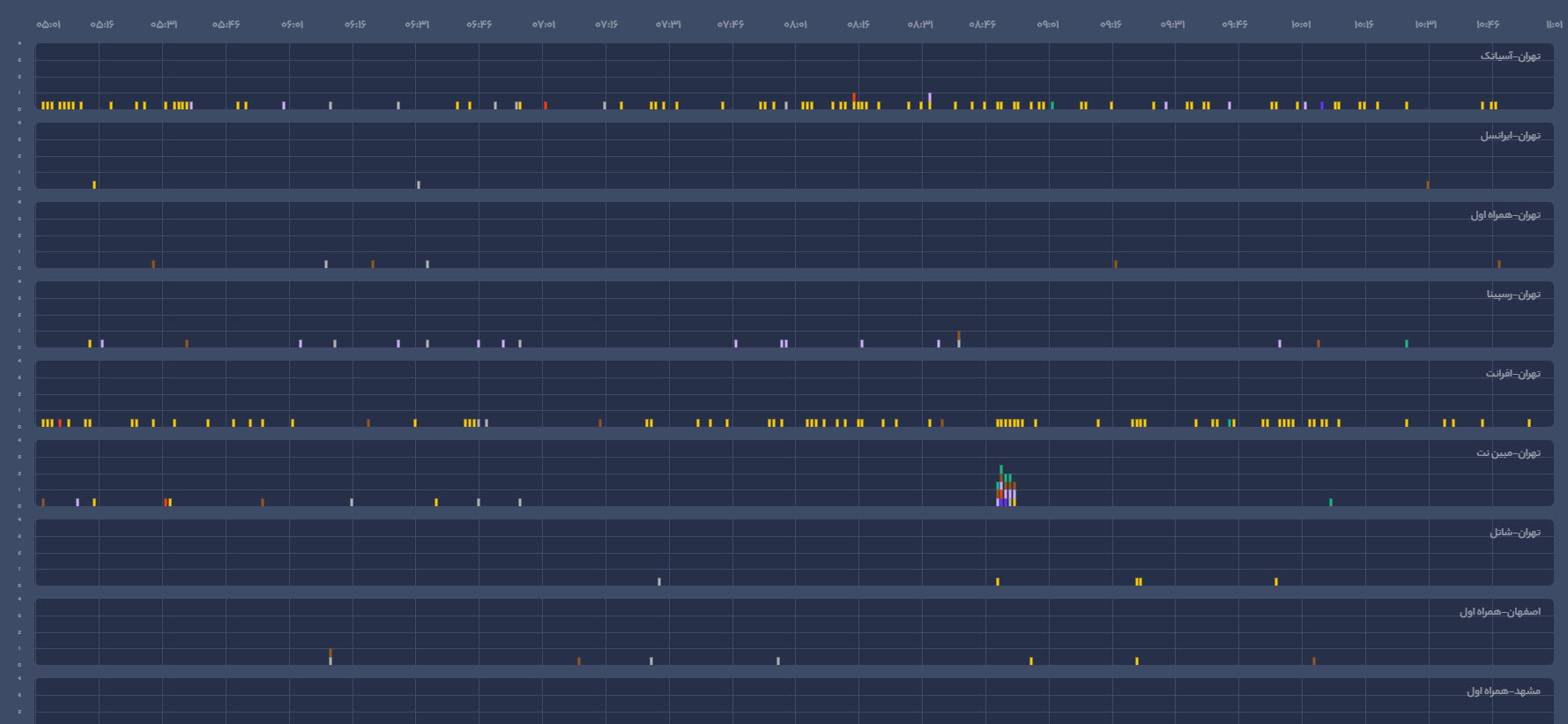Select the gray marker in تهران-شاتل row
This screenshot has width=1568, height=724.
pos(659,581)
